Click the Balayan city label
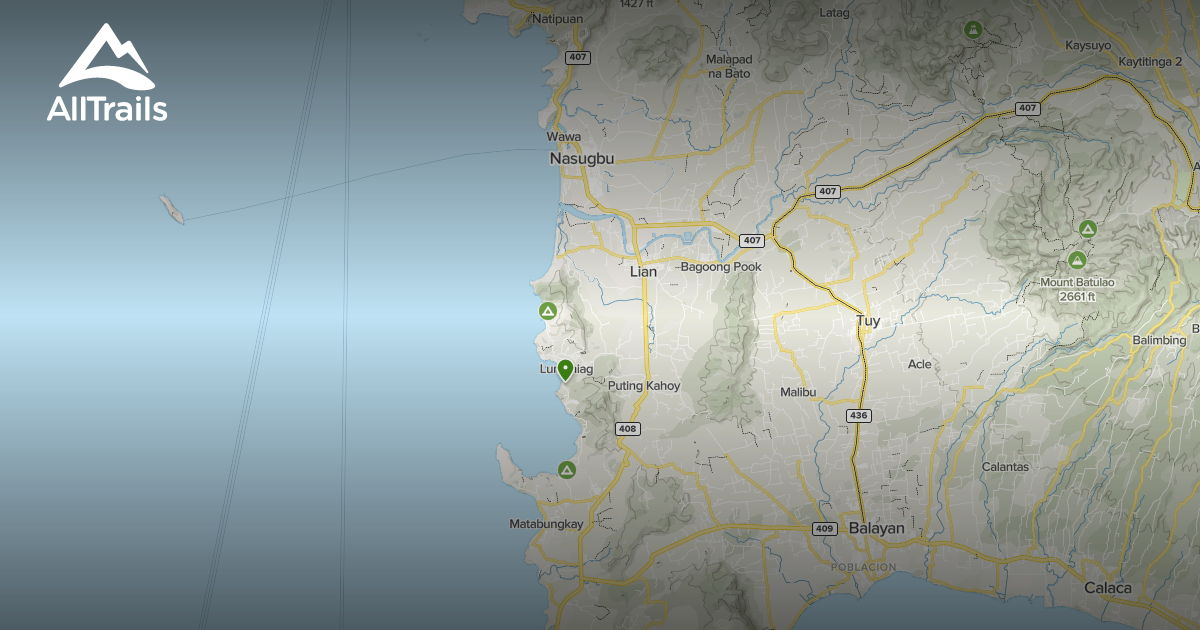Image resolution: width=1200 pixels, height=630 pixels. pyautogui.click(x=877, y=527)
